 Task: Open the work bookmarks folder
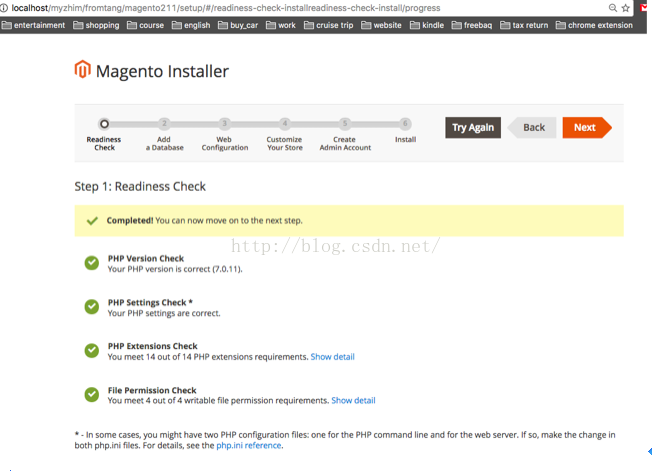281,25
